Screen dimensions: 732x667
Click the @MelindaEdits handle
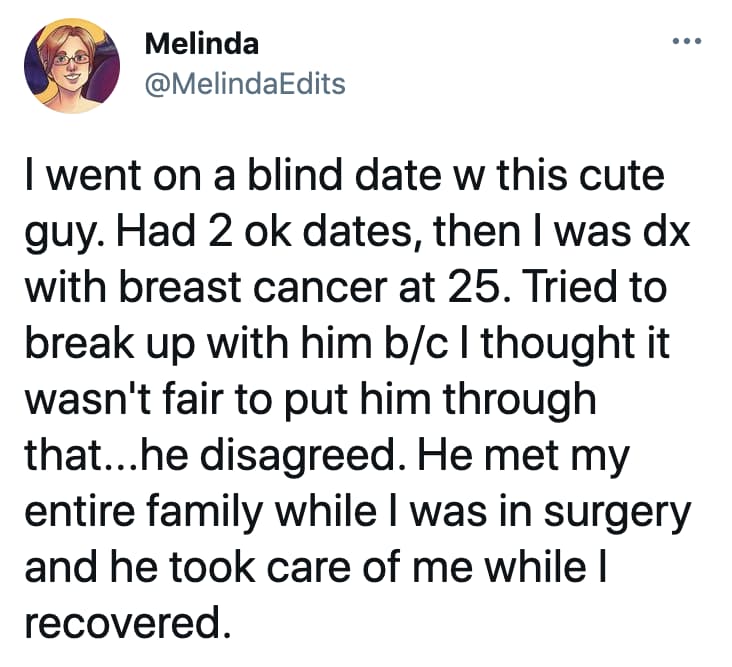pyautogui.click(x=244, y=84)
